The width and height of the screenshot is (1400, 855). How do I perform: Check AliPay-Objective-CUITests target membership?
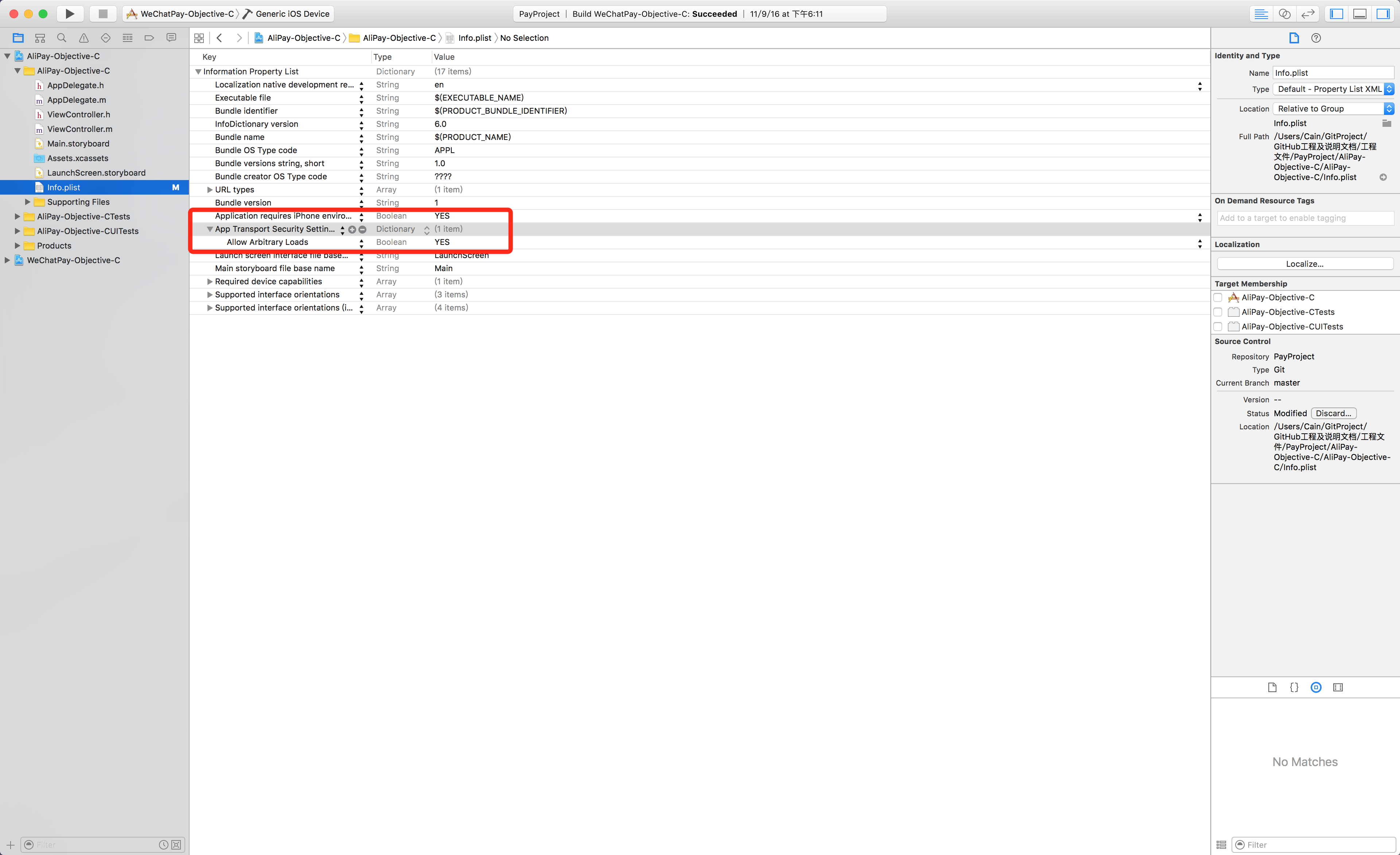[x=1218, y=327]
